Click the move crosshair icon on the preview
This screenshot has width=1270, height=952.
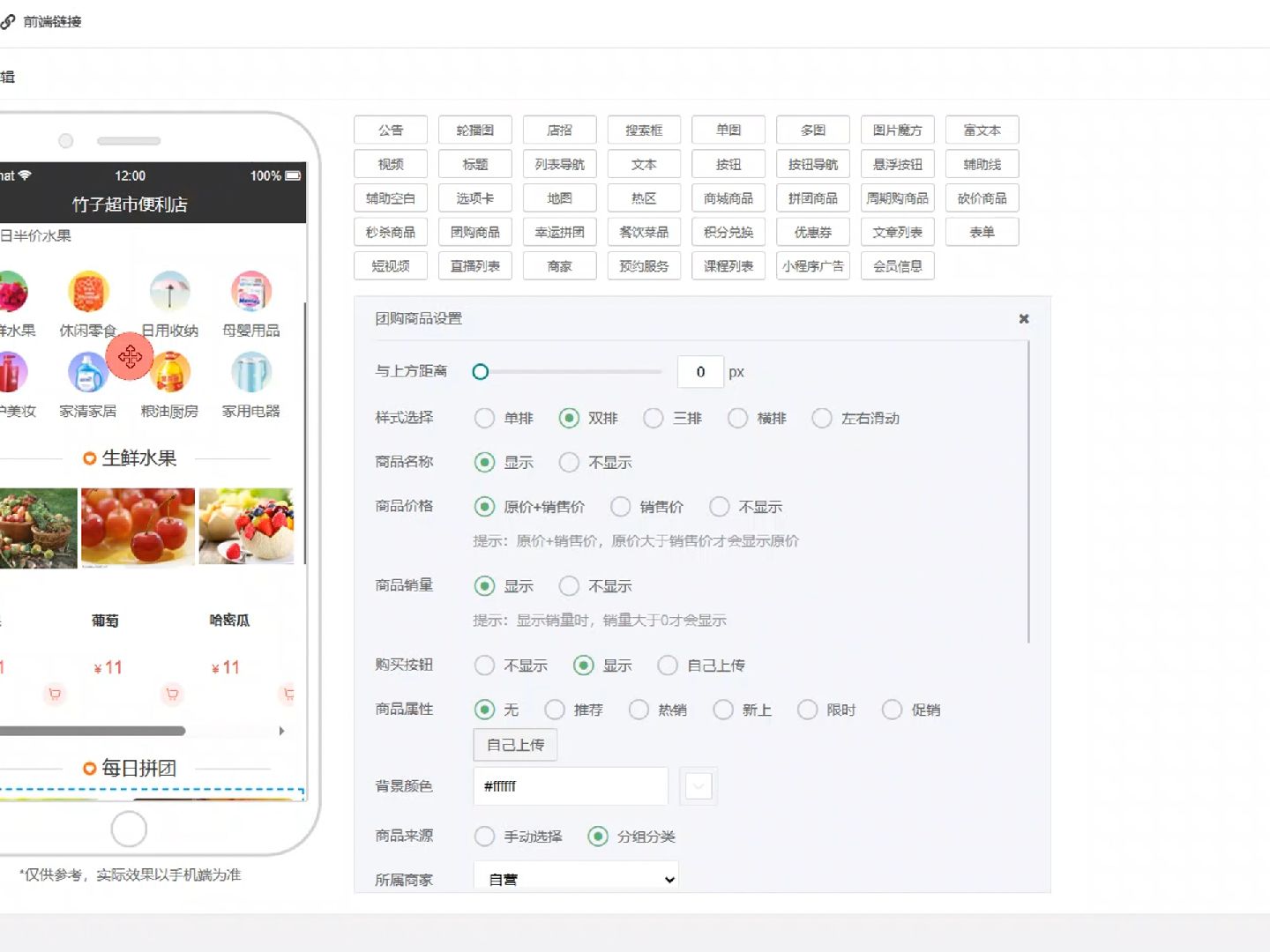click(130, 357)
